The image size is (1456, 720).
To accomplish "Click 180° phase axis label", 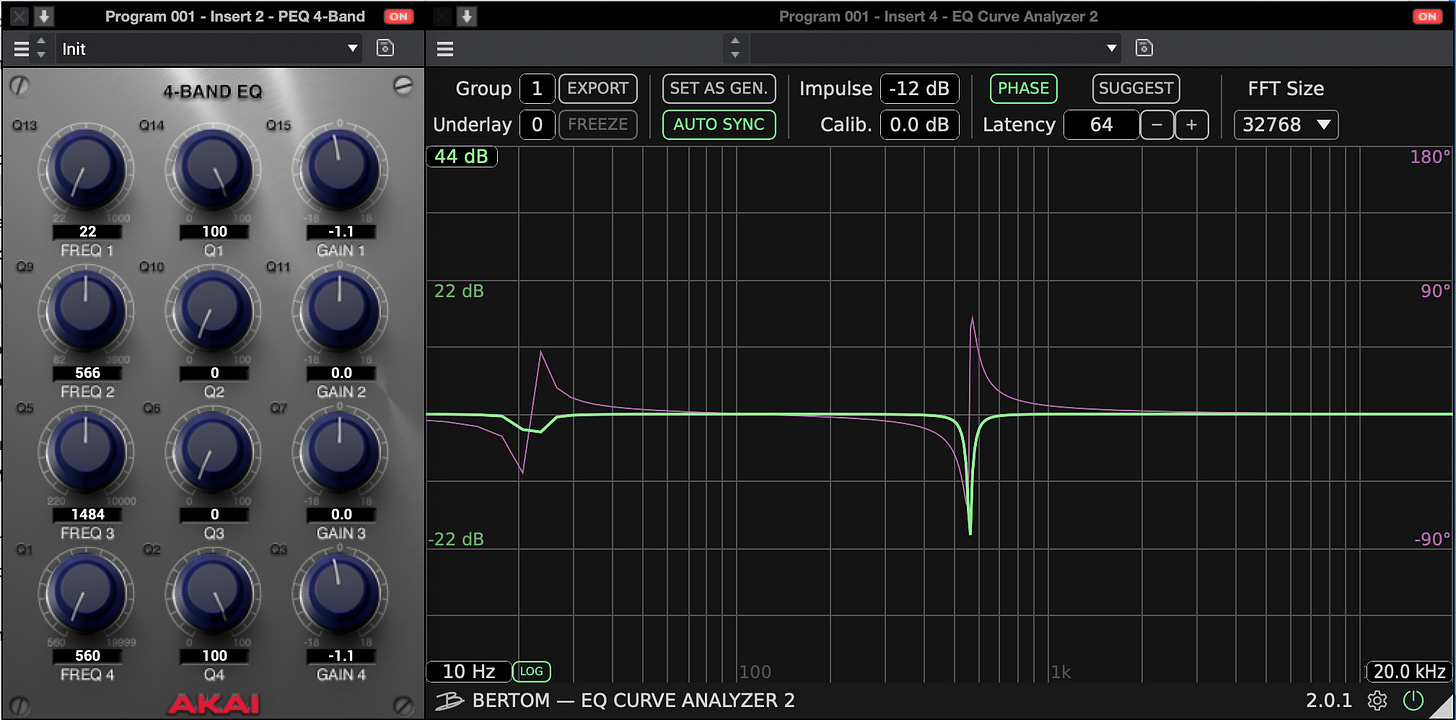I will point(1431,157).
